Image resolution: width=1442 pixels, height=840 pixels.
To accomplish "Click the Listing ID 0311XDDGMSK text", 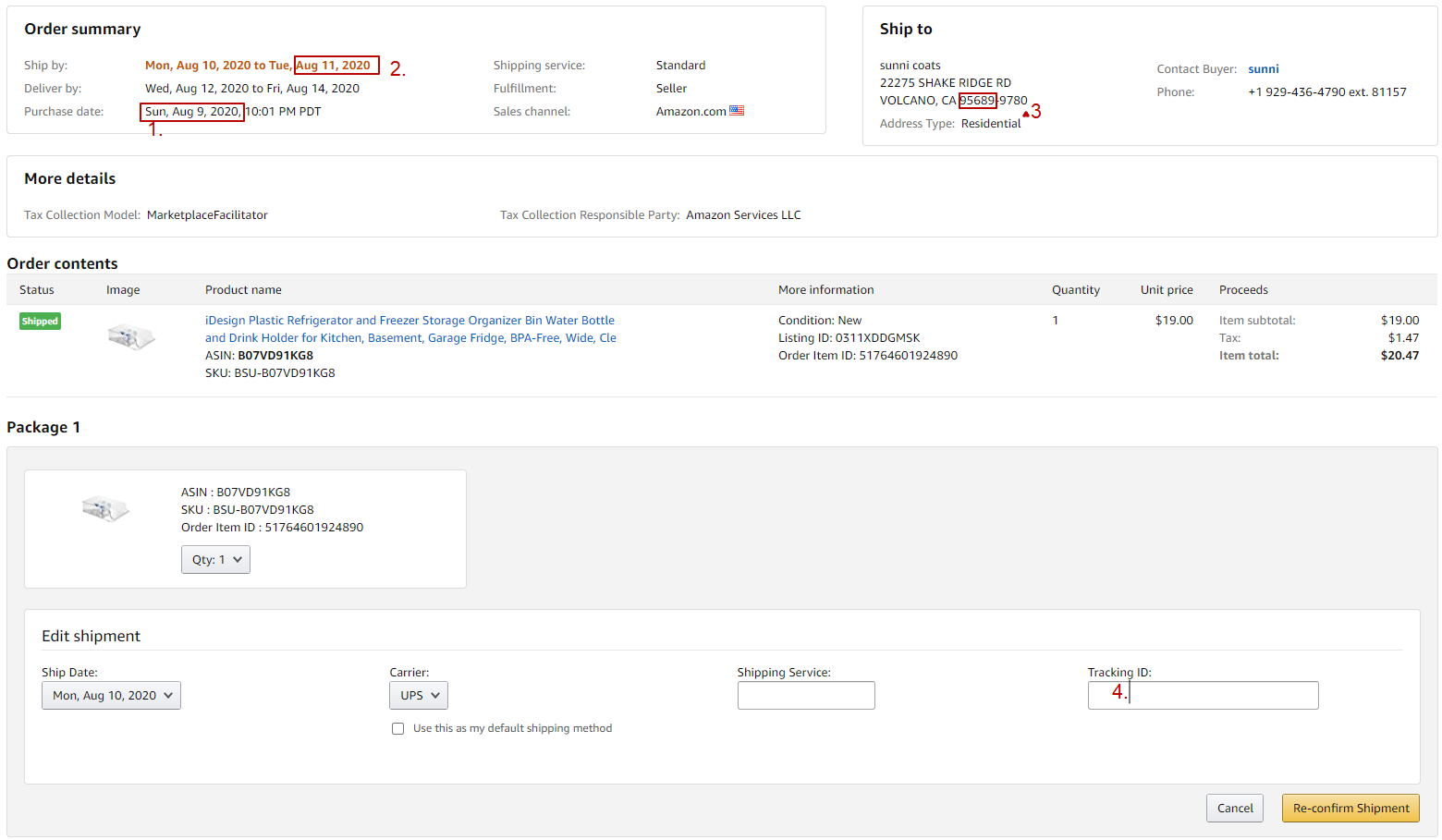I will [849, 338].
